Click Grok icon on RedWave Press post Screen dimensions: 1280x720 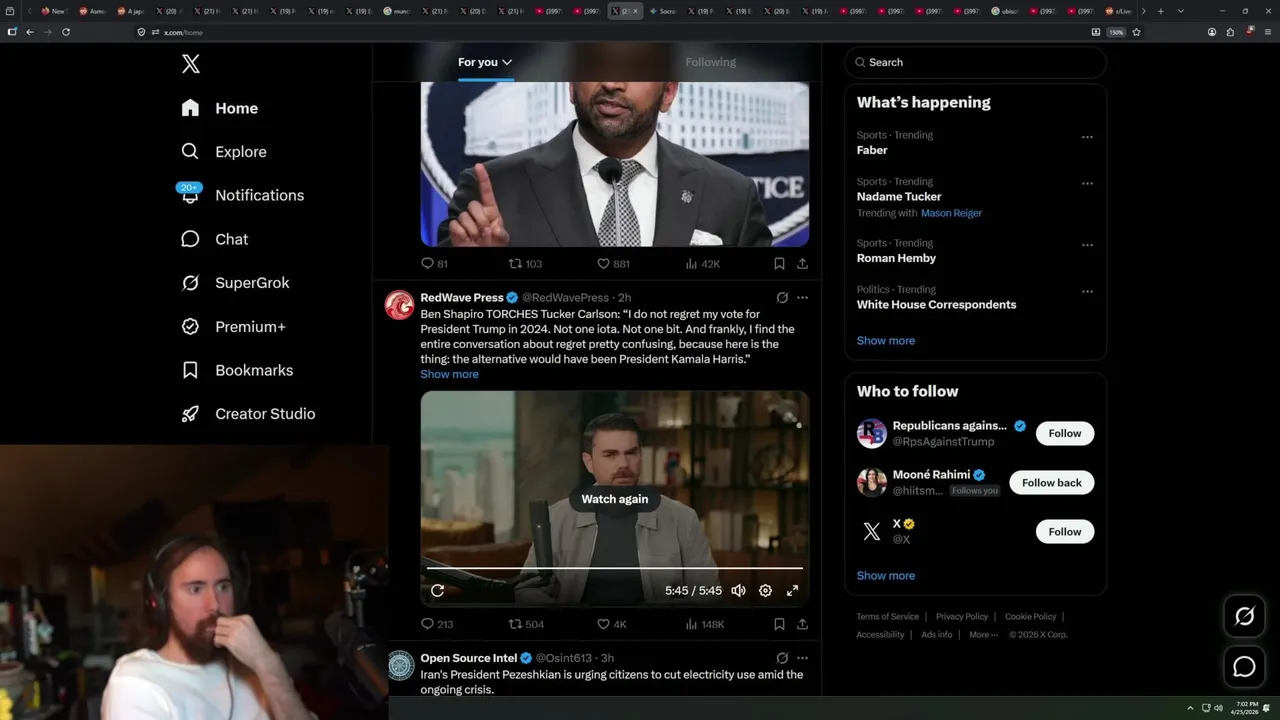[782, 297]
